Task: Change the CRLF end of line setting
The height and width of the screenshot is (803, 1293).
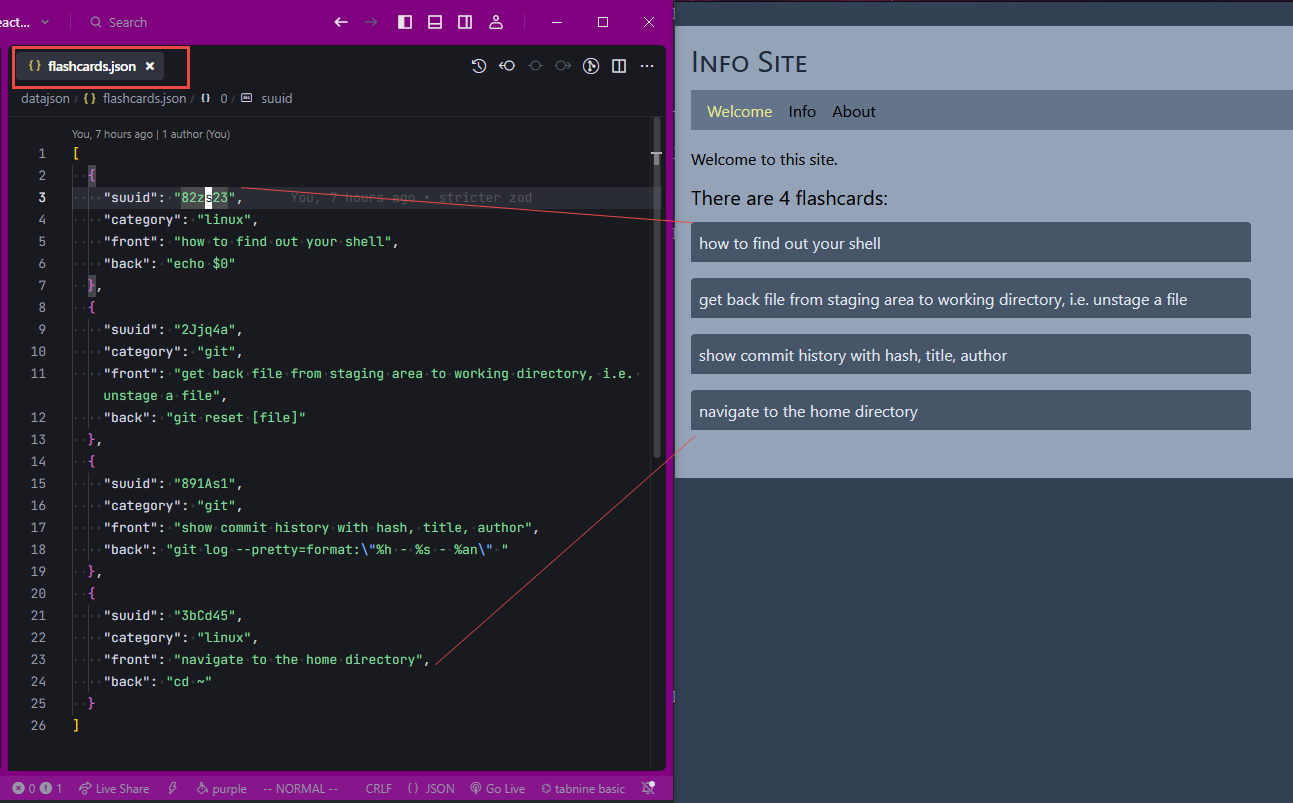Action: [x=379, y=789]
